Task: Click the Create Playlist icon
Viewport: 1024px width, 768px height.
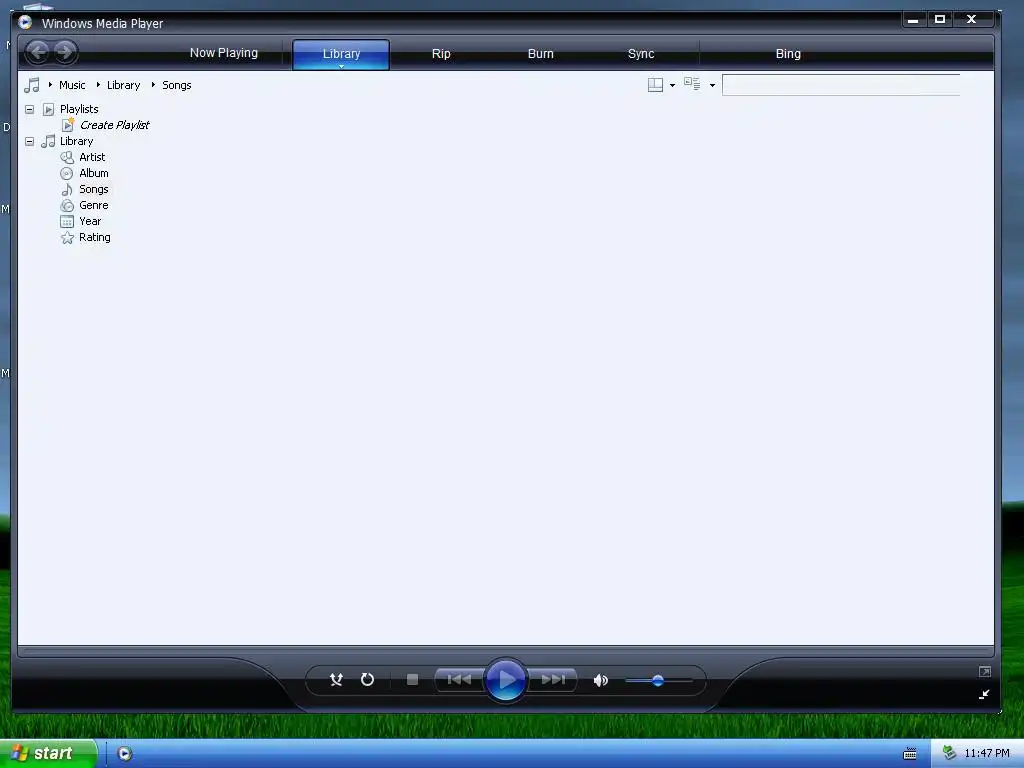Action: (68, 125)
